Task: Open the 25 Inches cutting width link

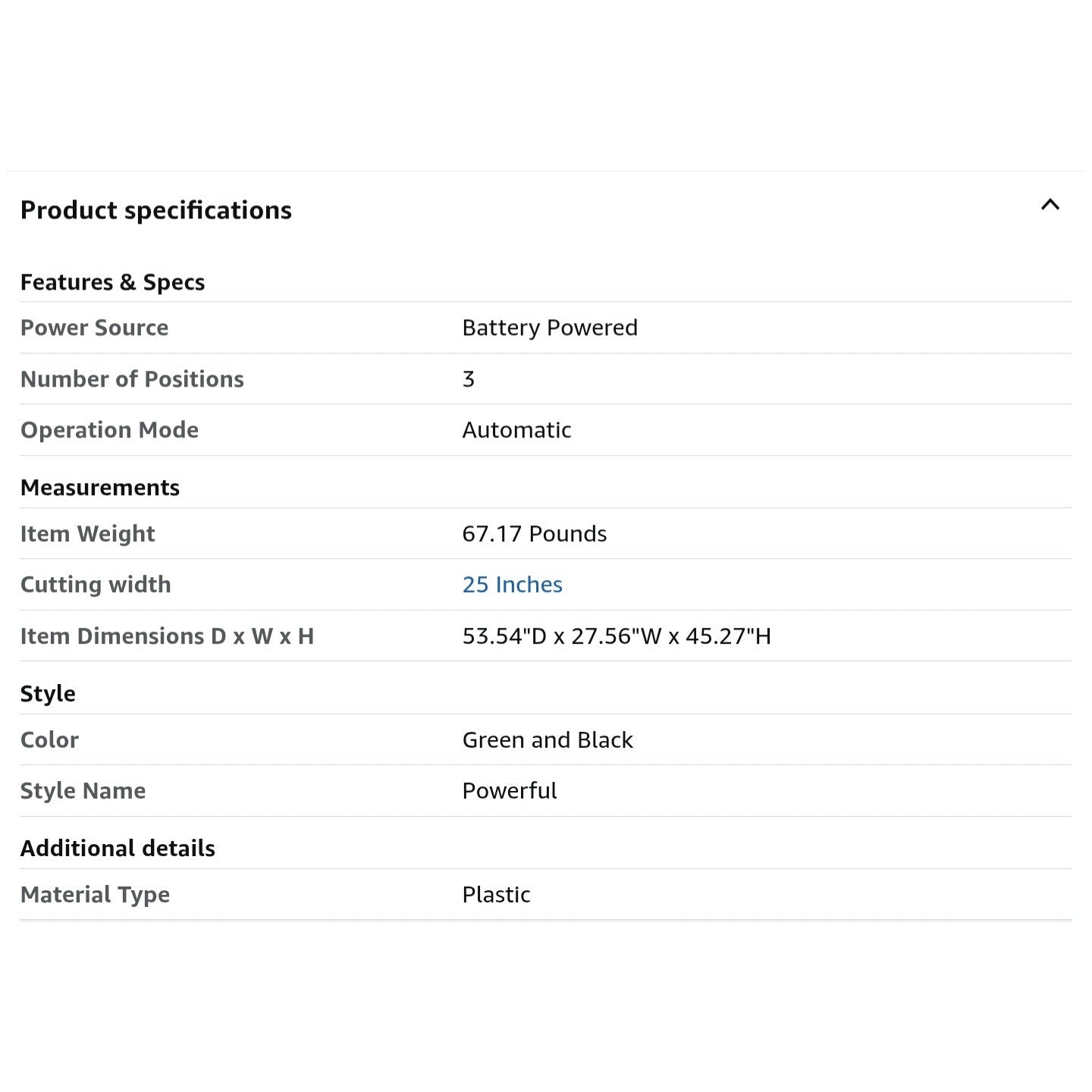Action: [512, 585]
